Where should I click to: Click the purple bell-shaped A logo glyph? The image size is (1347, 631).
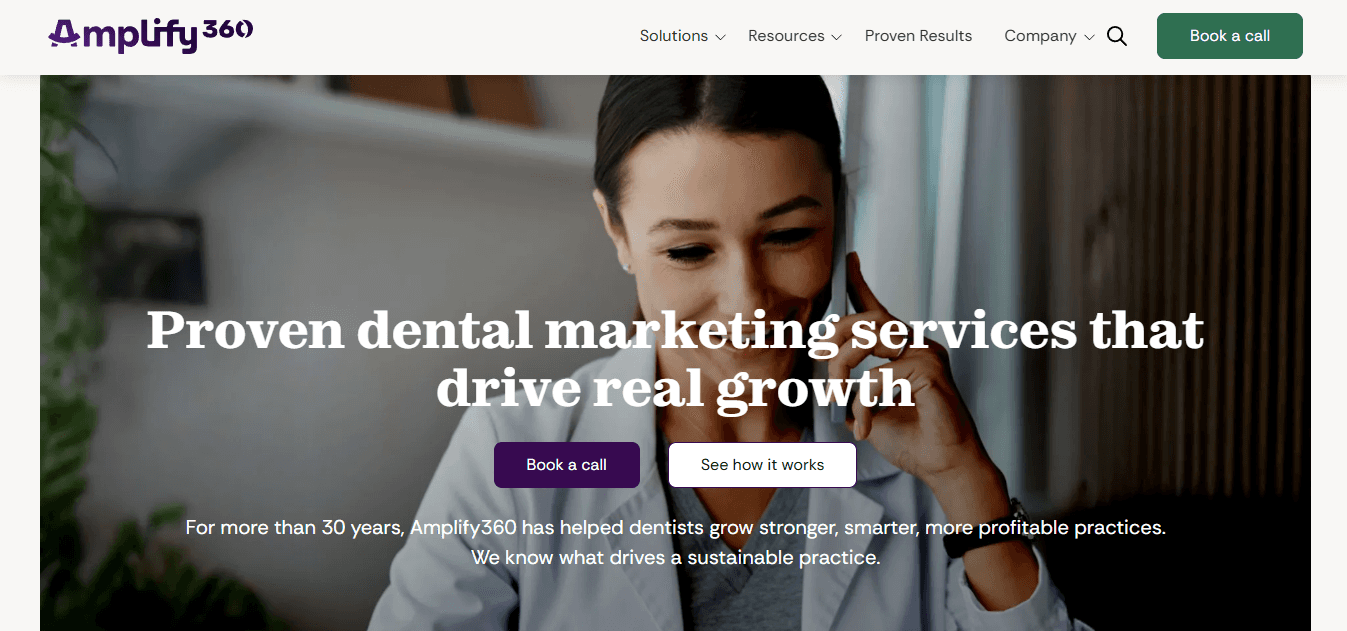click(63, 36)
